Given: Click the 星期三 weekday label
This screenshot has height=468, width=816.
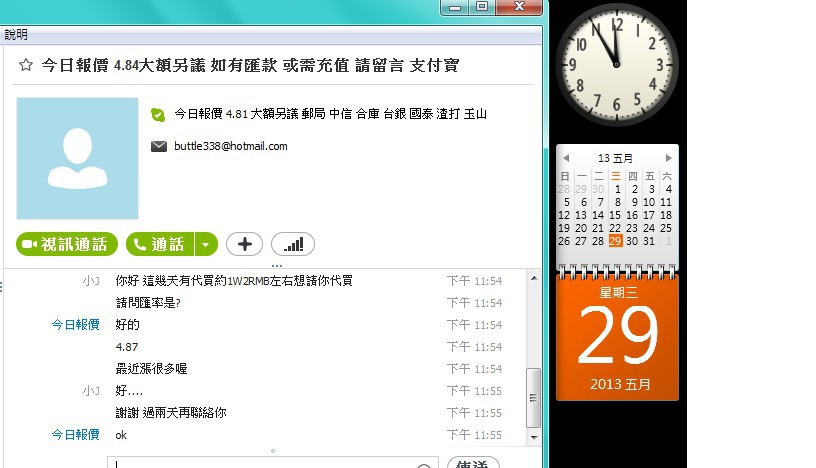Looking at the screenshot, I should tap(618, 293).
